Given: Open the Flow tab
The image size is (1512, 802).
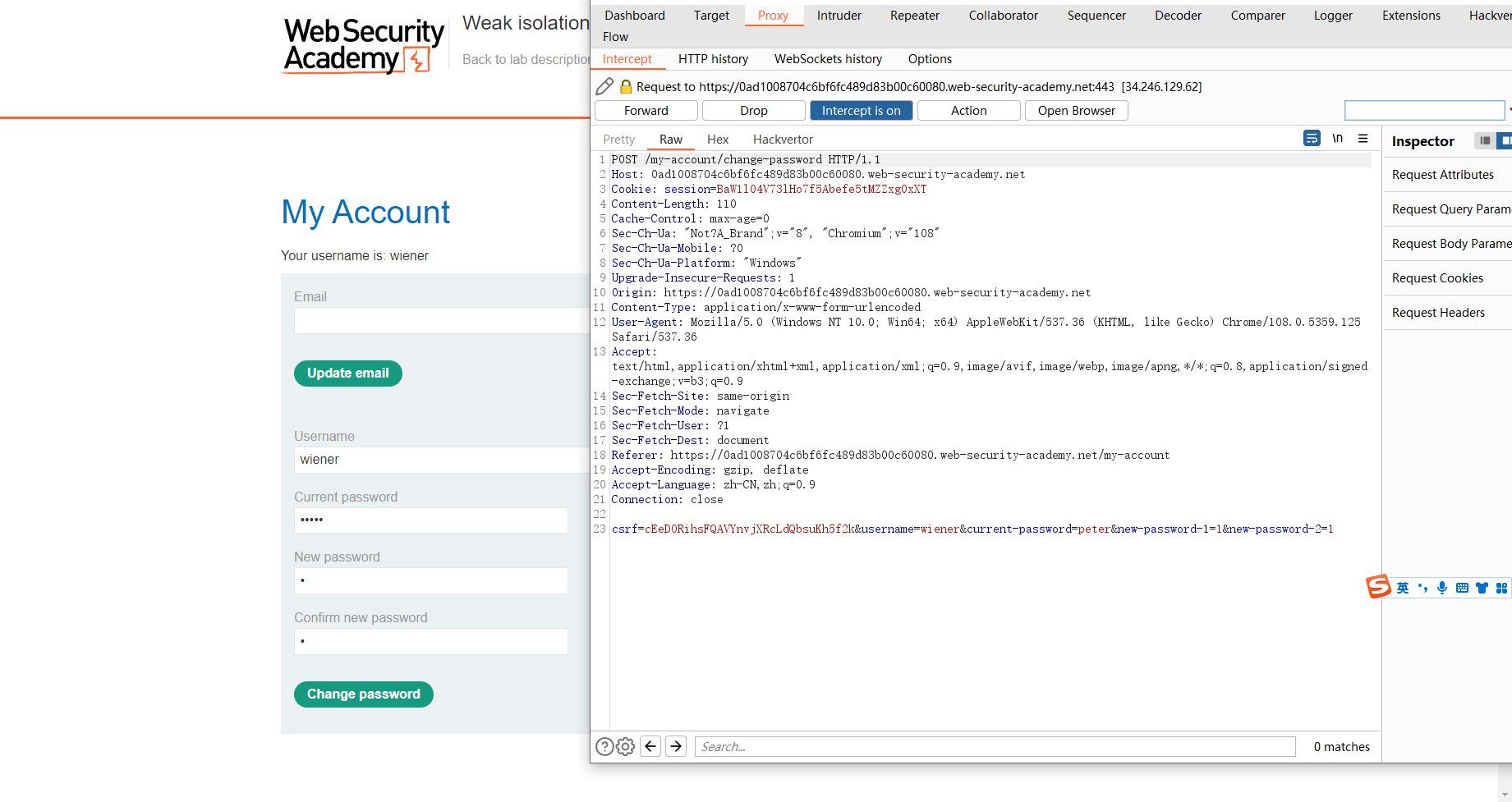Looking at the screenshot, I should [x=615, y=37].
